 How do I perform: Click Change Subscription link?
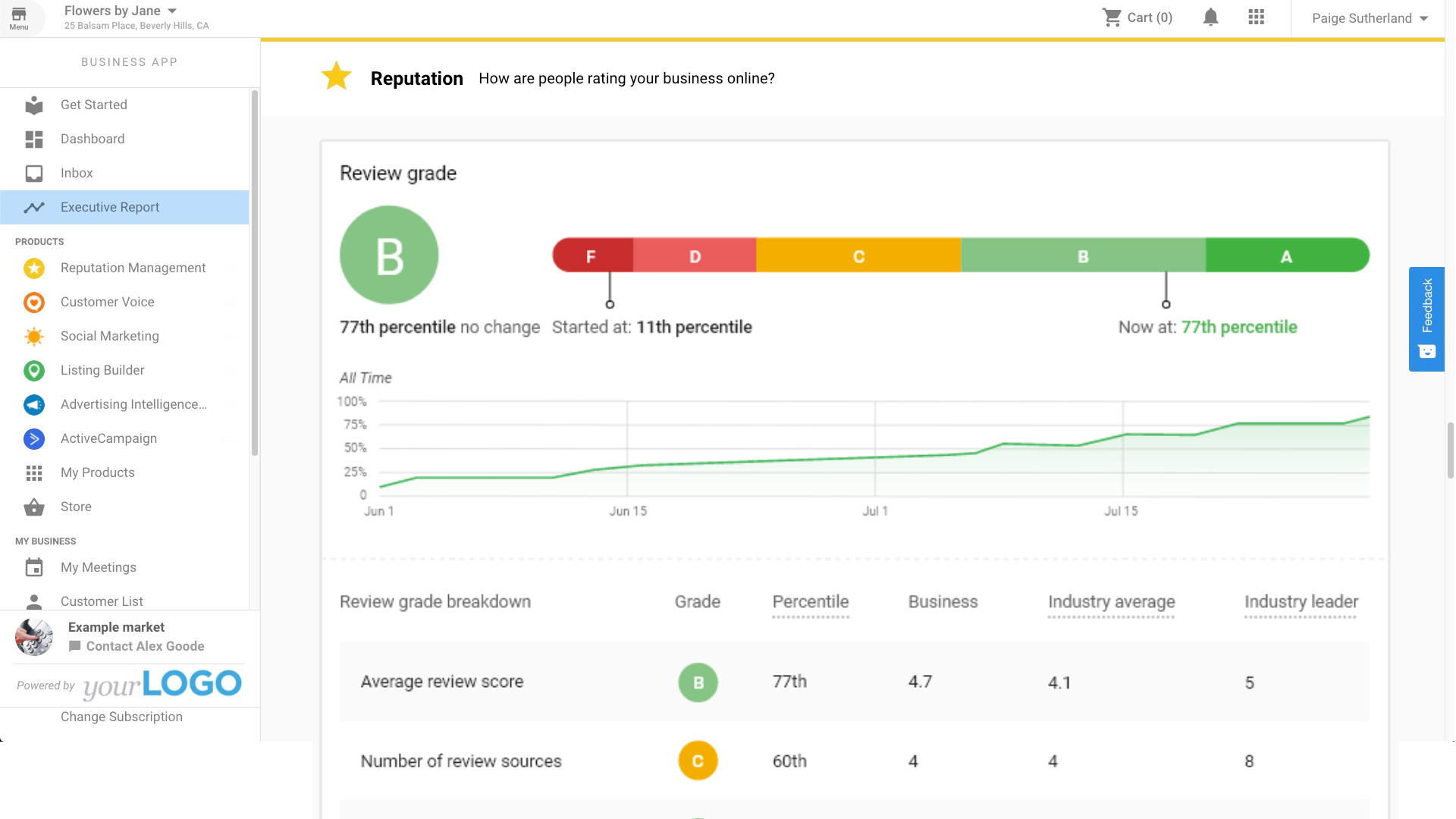click(x=121, y=717)
